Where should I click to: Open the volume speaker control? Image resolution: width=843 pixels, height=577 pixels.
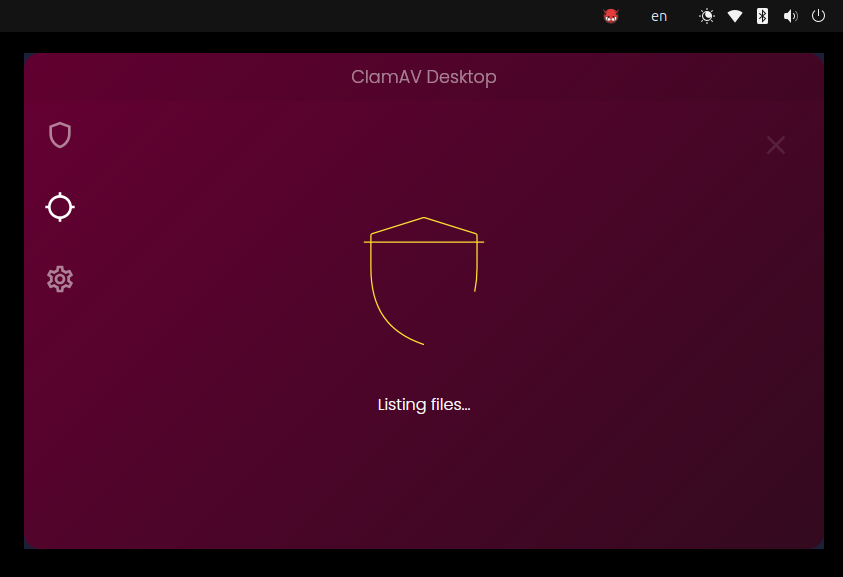(790, 16)
